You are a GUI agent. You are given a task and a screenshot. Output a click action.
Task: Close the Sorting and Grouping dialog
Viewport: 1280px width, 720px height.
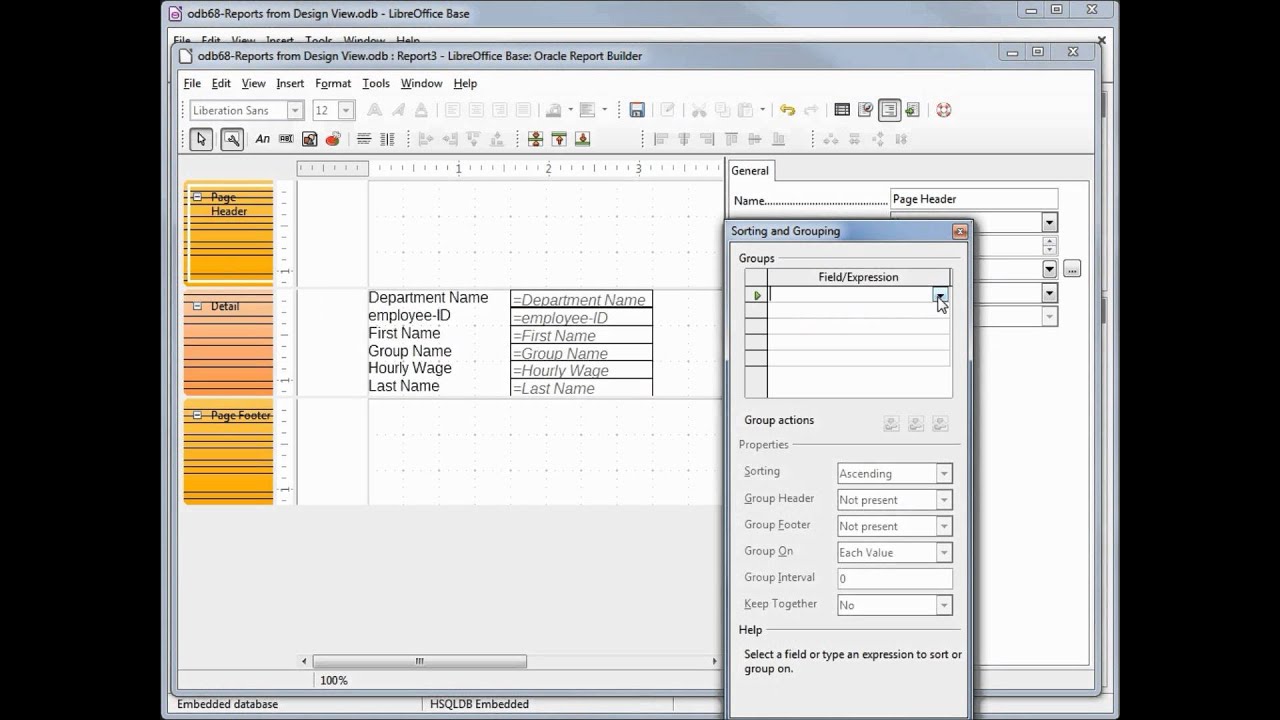point(960,231)
